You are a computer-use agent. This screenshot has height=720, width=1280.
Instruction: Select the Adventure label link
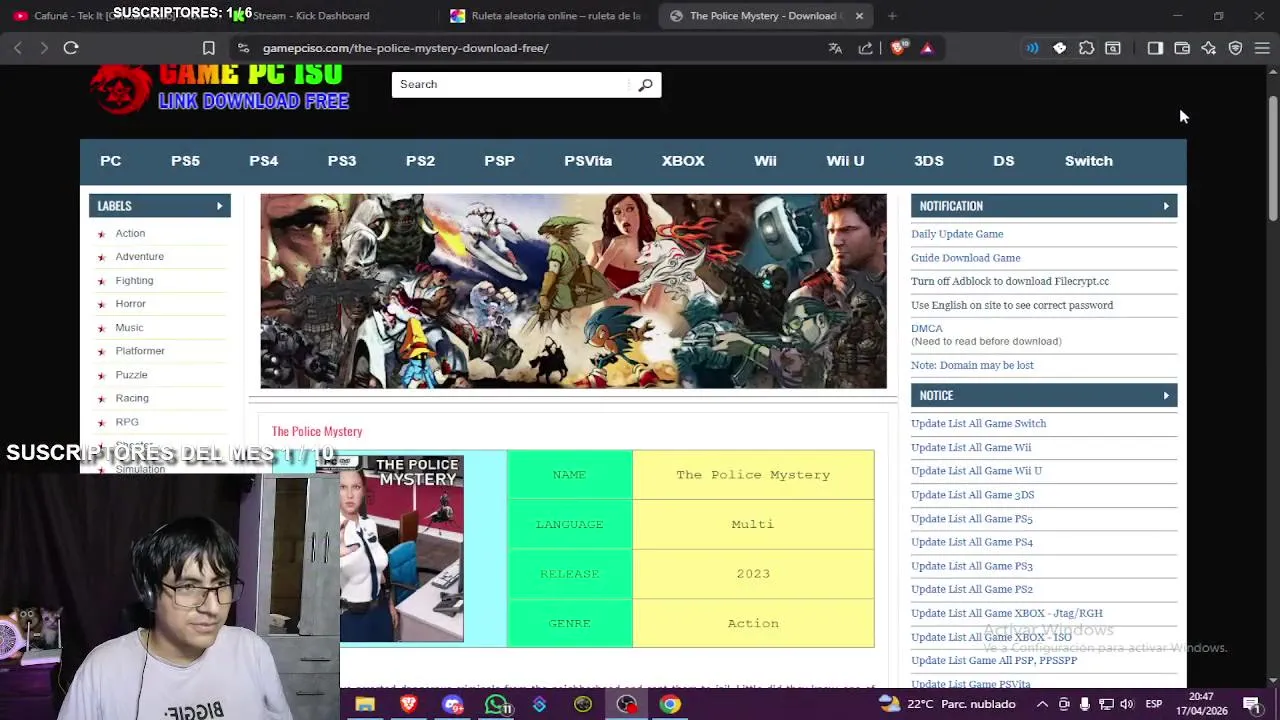[139, 257]
